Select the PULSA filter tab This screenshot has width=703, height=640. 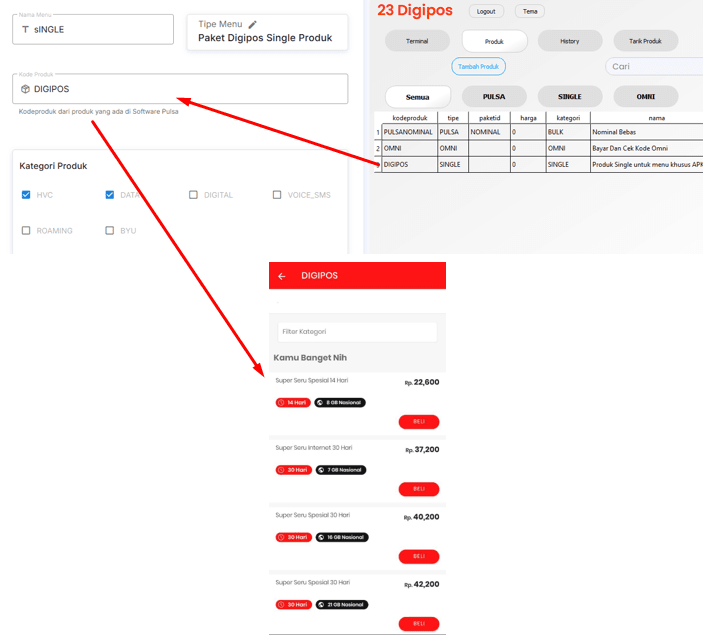click(493, 97)
